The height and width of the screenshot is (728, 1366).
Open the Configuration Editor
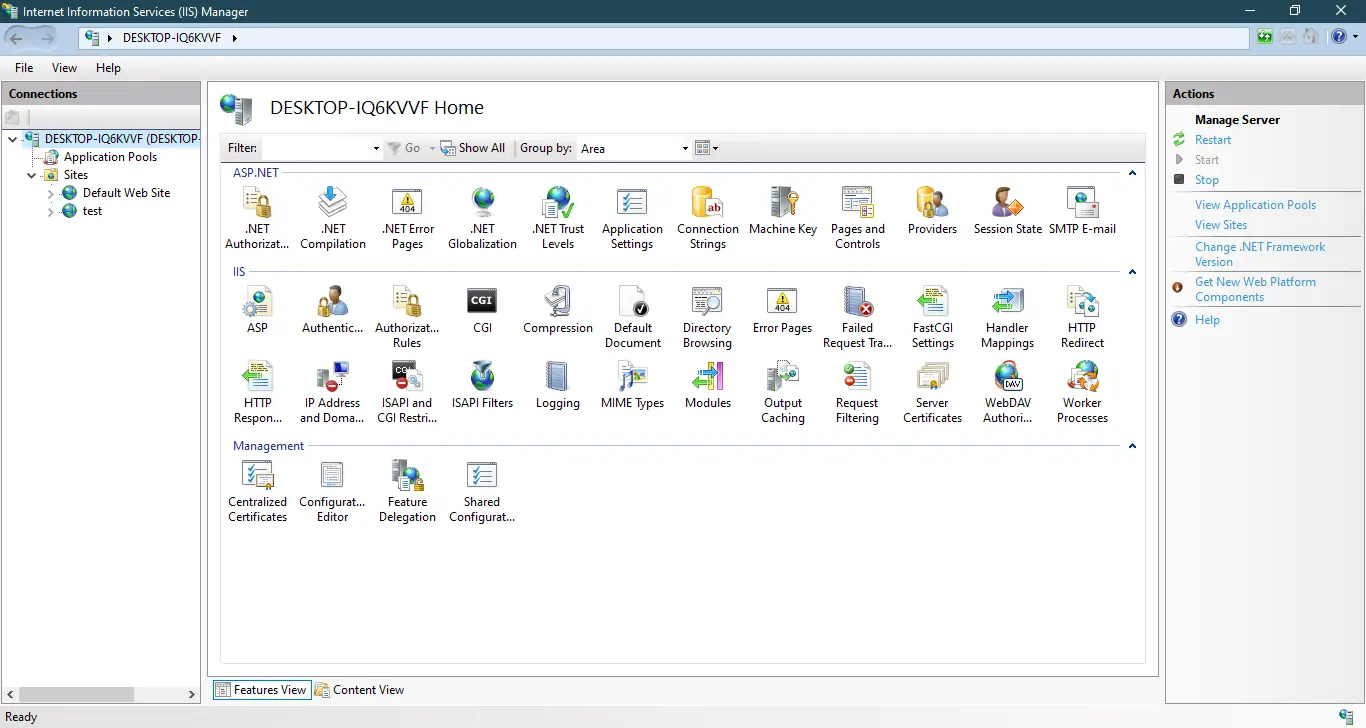tap(333, 491)
